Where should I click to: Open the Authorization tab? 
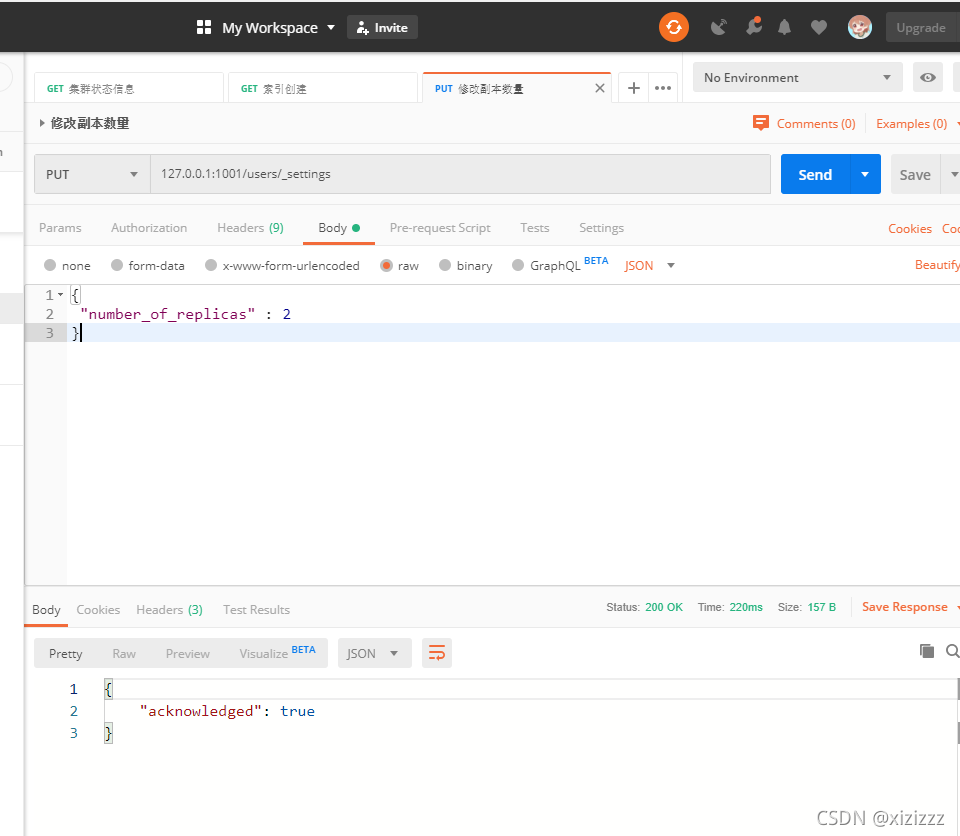(149, 228)
